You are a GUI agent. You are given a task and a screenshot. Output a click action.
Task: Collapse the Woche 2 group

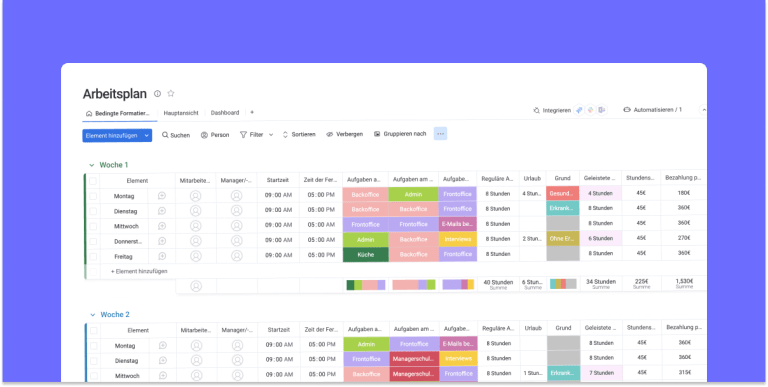click(92, 315)
